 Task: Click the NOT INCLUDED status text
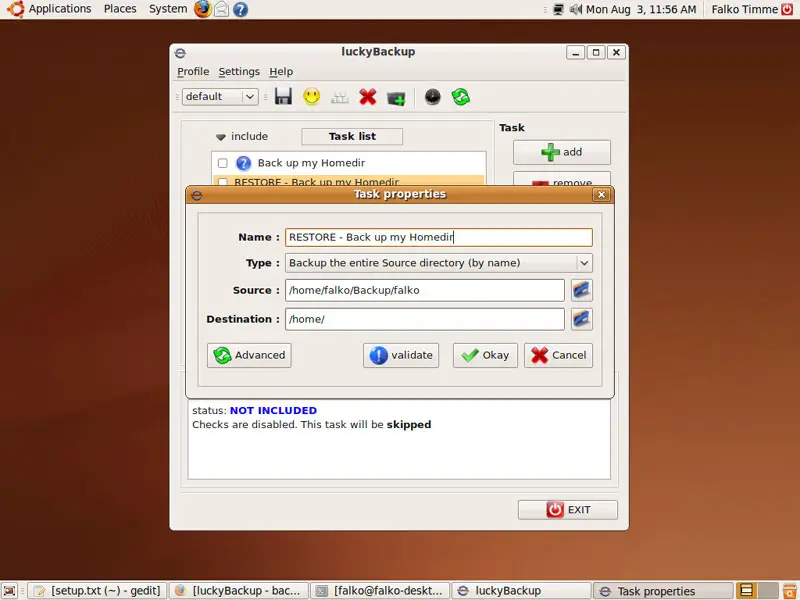tap(273, 410)
